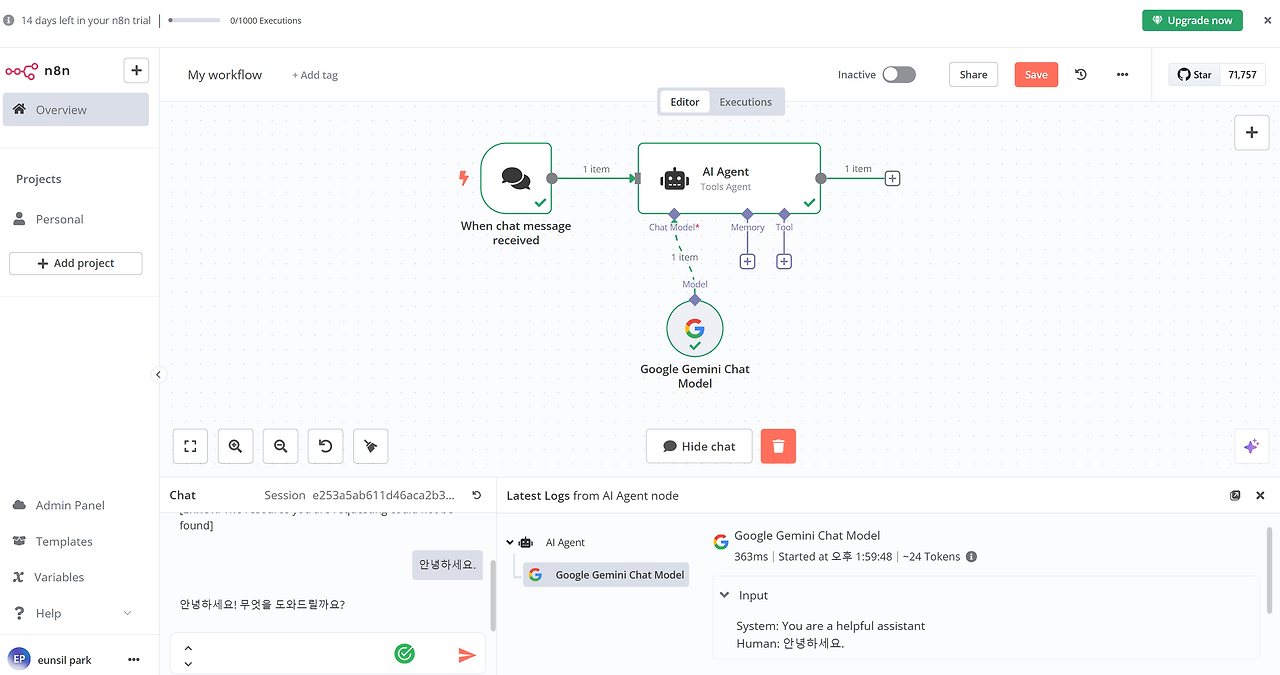The width and height of the screenshot is (1280, 675).
Task: Click the EP user avatar
Action: [19, 660]
